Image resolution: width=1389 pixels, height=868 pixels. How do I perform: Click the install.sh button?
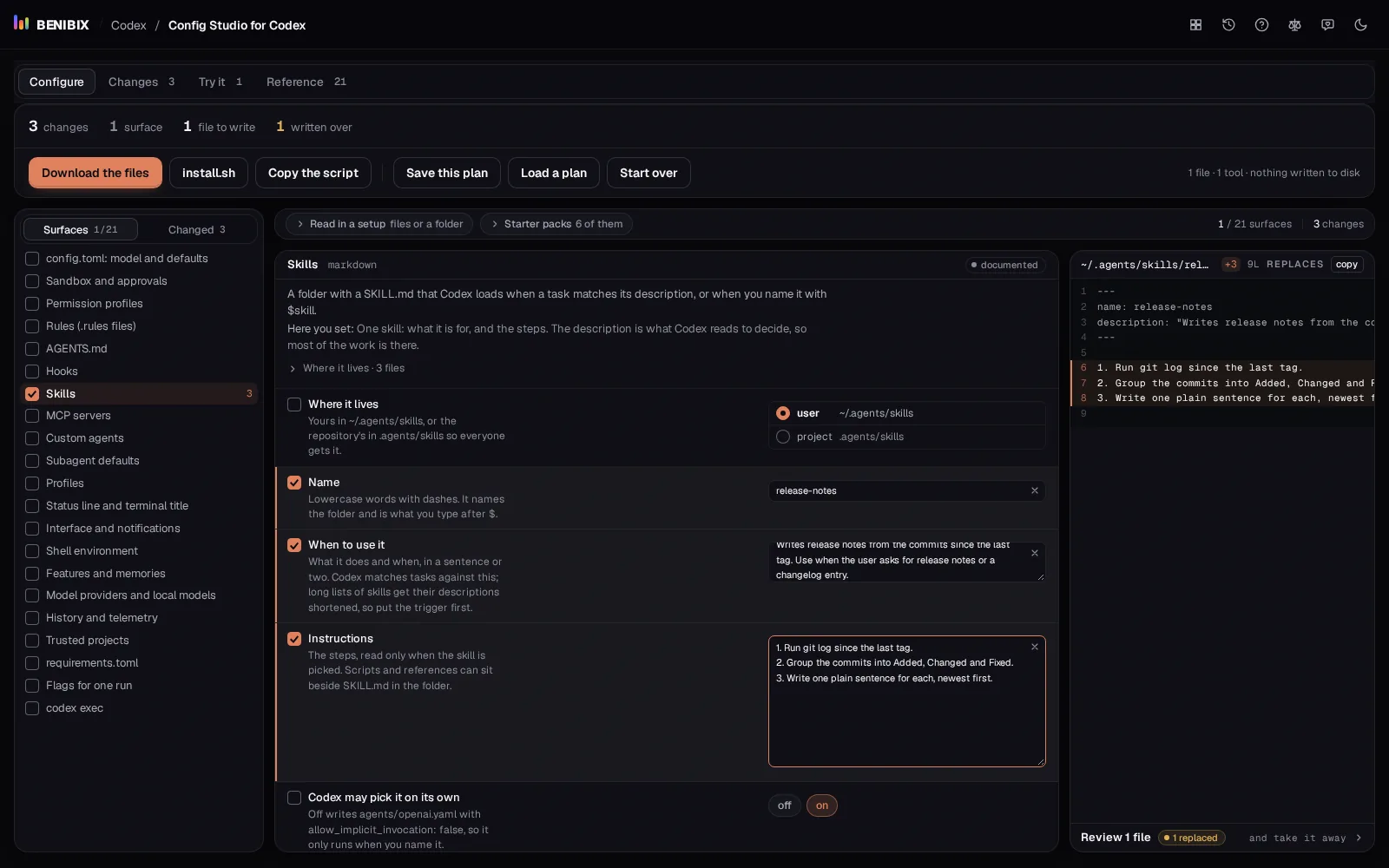click(x=208, y=173)
